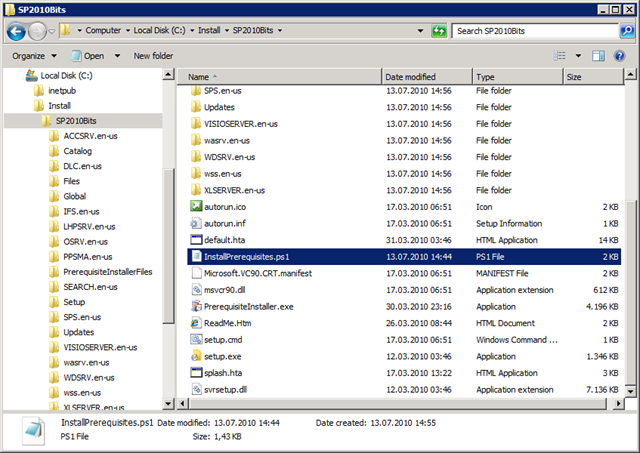Sort by the Size column header
The width and height of the screenshot is (640, 453).
[593, 77]
